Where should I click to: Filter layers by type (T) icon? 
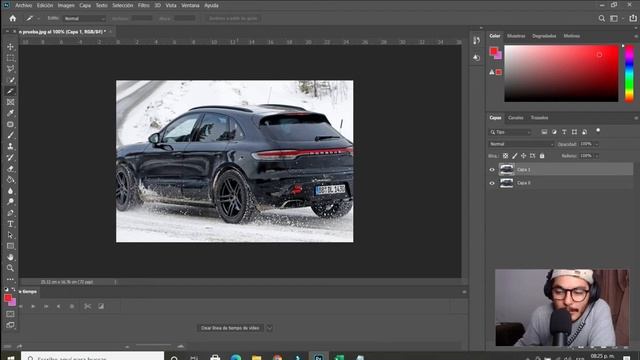[x=564, y=132]
